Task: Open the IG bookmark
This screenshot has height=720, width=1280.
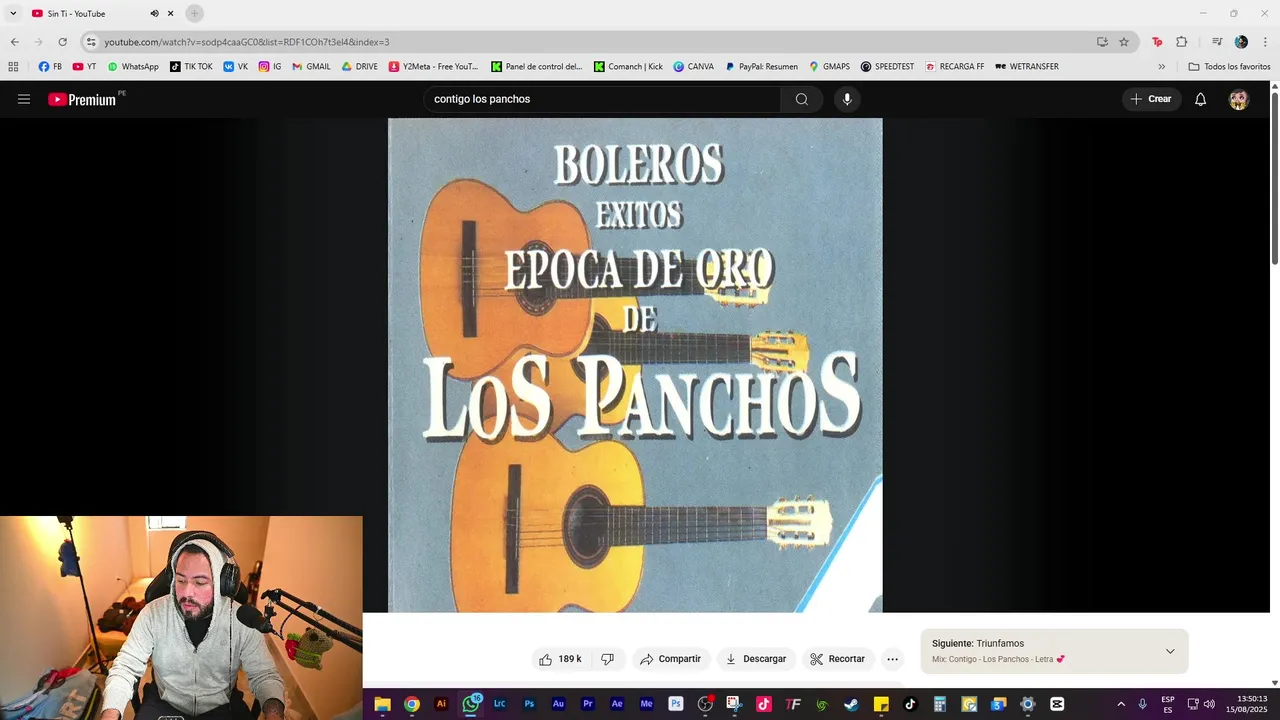Action: coord(270,67)
